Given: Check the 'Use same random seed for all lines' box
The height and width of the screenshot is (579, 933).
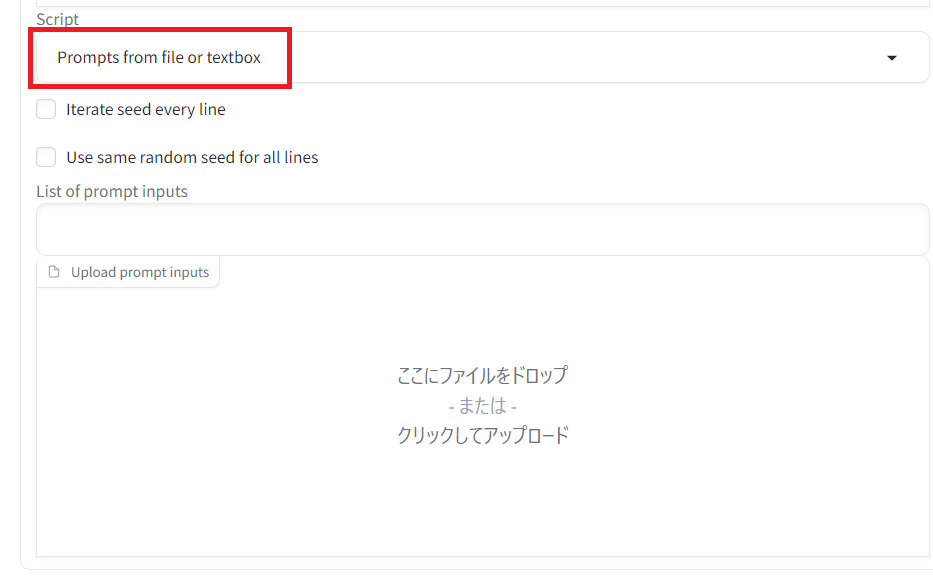Looking at the screenshot, I should tap(46, 157).
